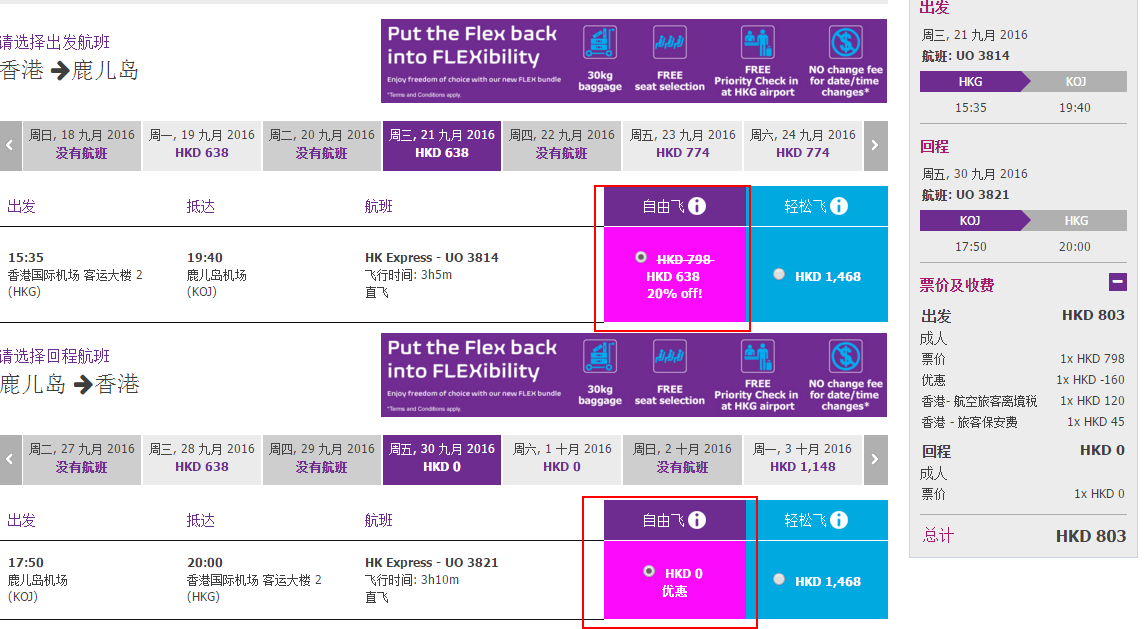Choose outbound date 周一, 19 九月 HKD 638

point(201,146)
